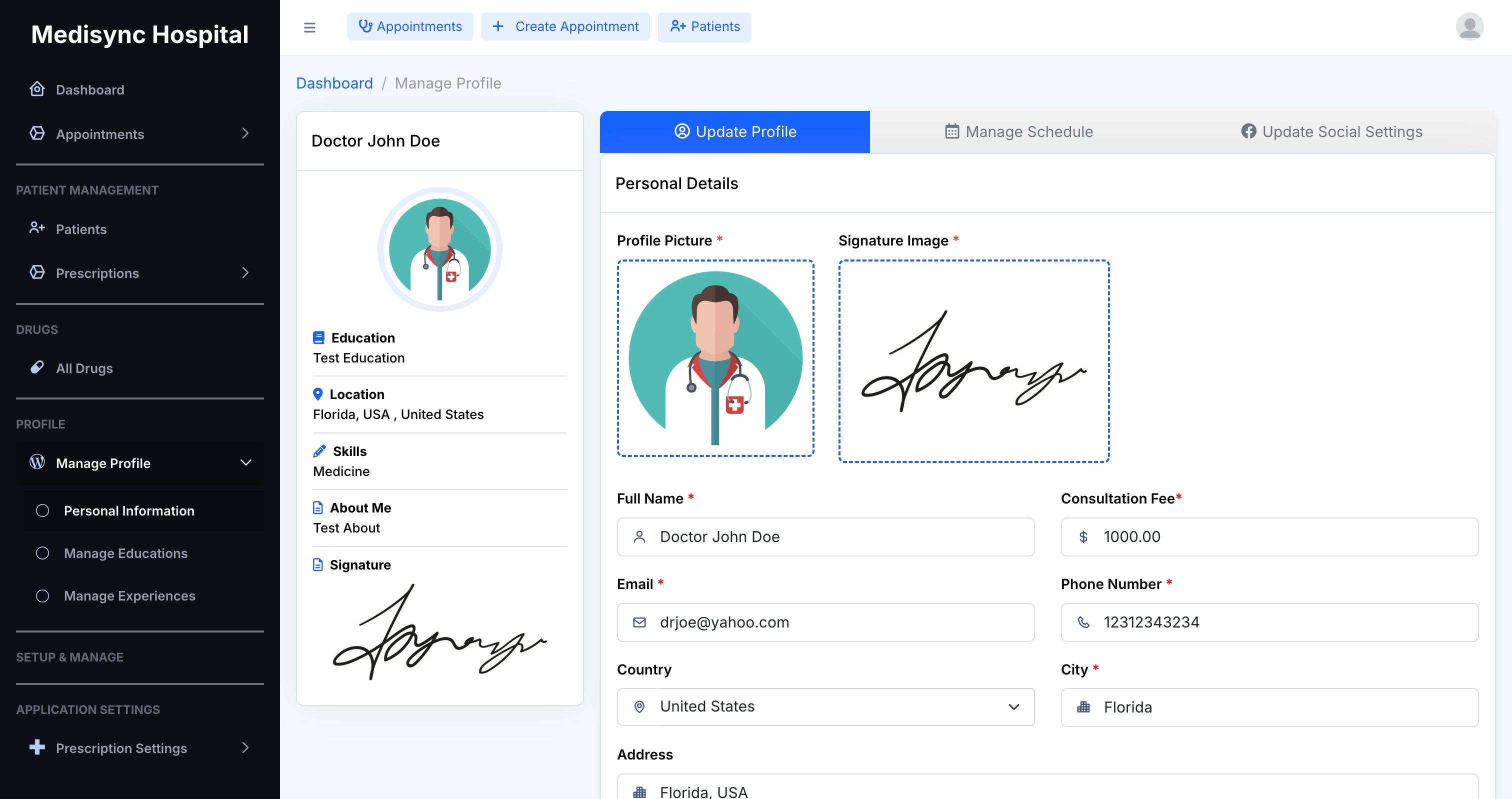
Task: Select the Manage Experiences radio circle
Action: tap(42, 596)
